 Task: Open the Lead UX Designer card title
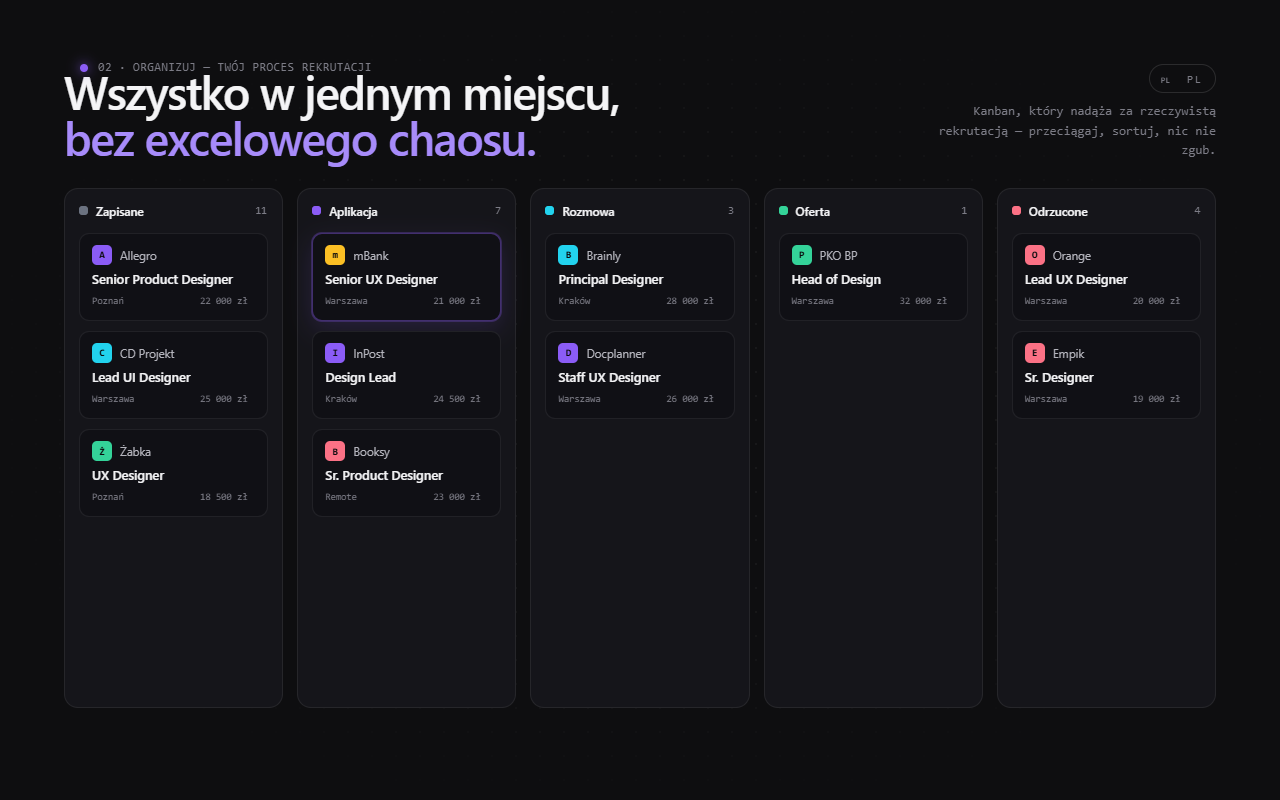coord(1076,280)
